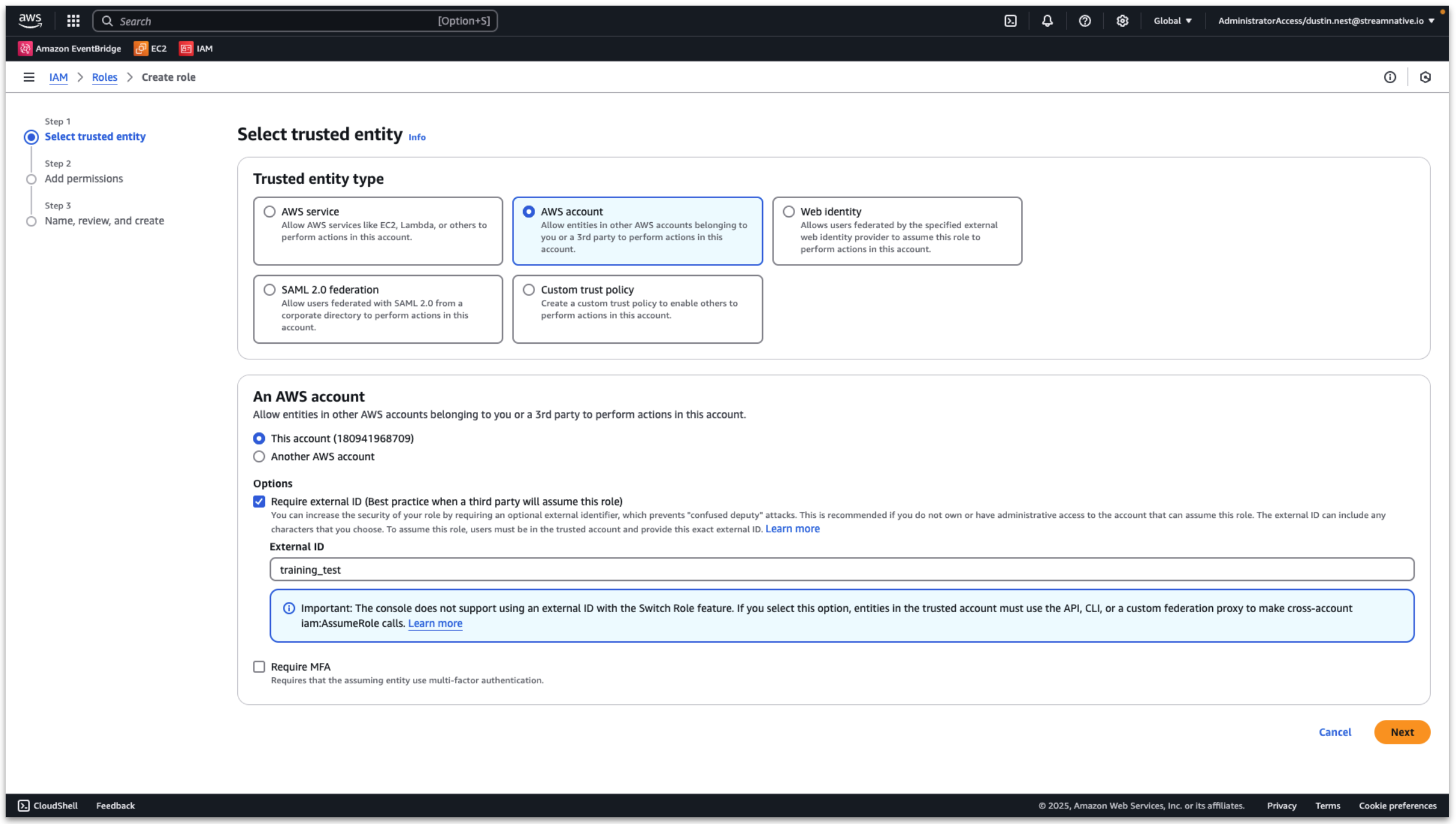
Task: Collapse the sidebar with the hamburger menu
Action: pyautogui.click(x=29, y=77)
